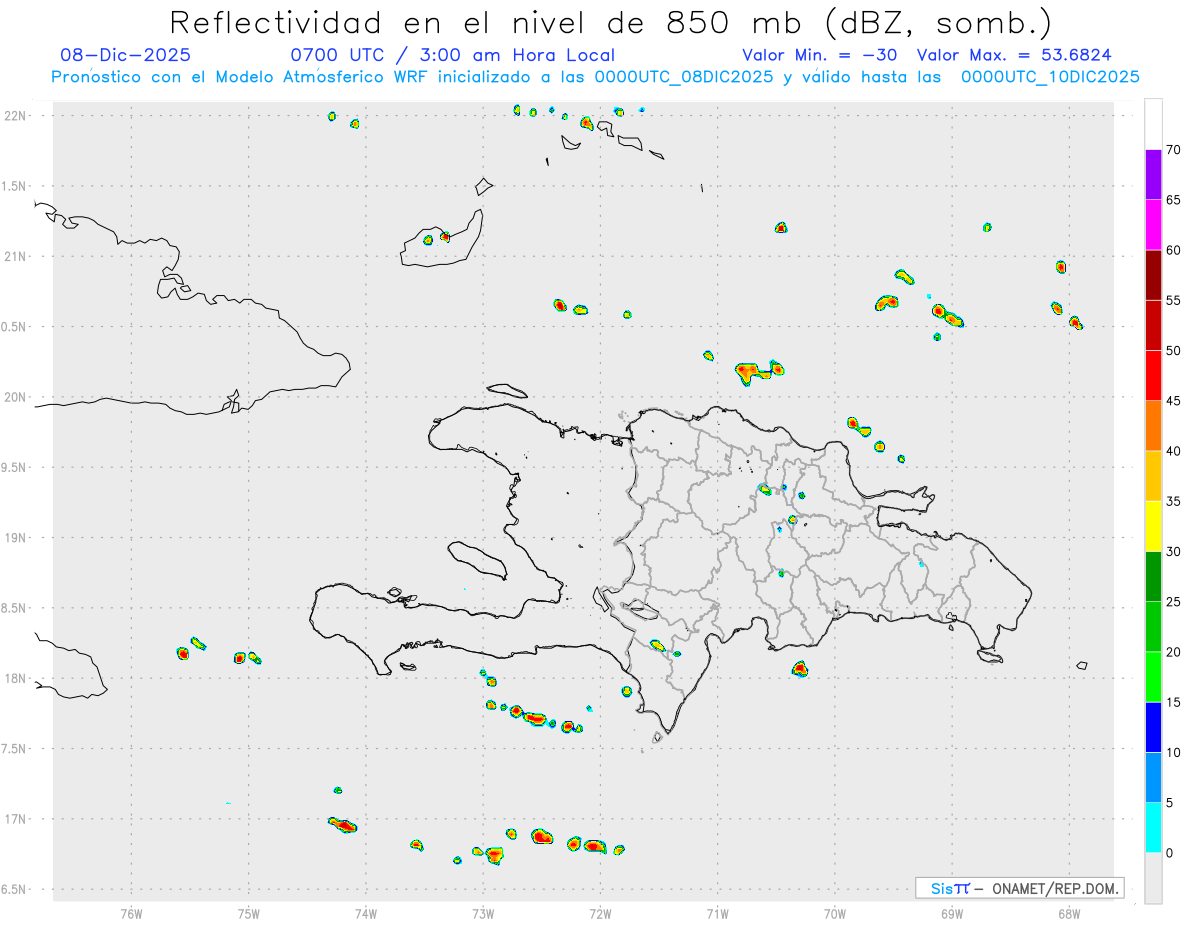Click the "22N" latitude label

coord(15,116)
